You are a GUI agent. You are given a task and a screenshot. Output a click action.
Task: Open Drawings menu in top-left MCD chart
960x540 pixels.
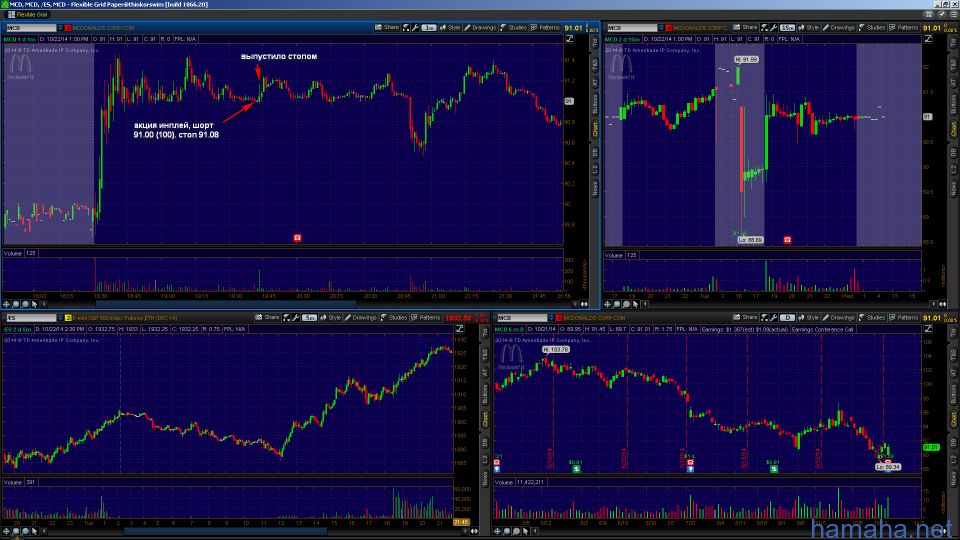pyautogui.click(x=480, y=28)
